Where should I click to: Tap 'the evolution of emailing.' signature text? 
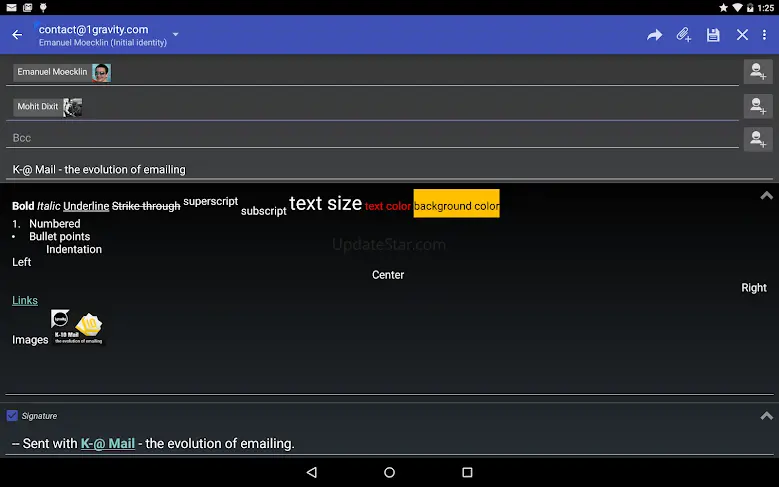point(220,443)
